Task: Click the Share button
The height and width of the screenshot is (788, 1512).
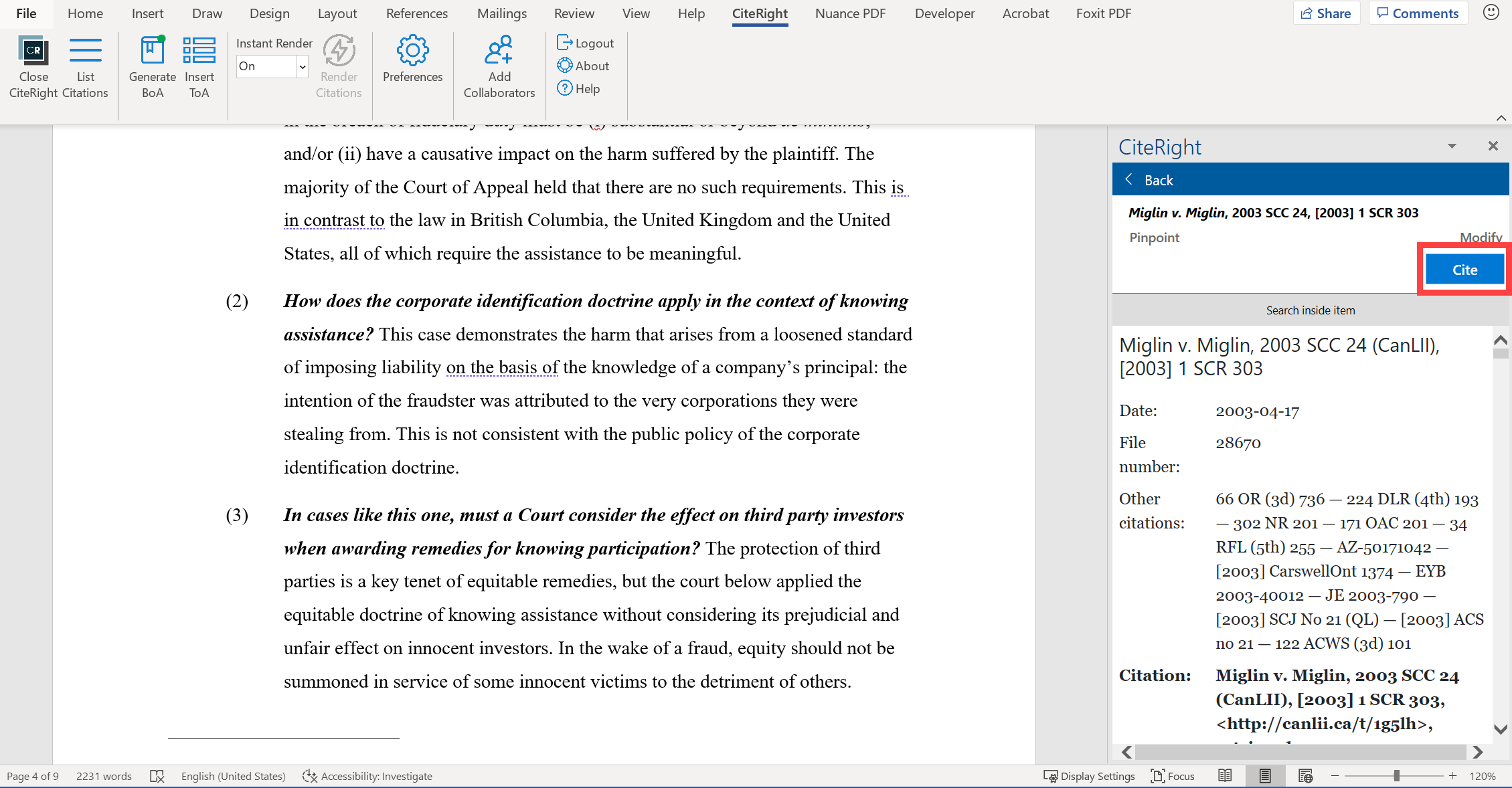Action: click(1326, 13)
